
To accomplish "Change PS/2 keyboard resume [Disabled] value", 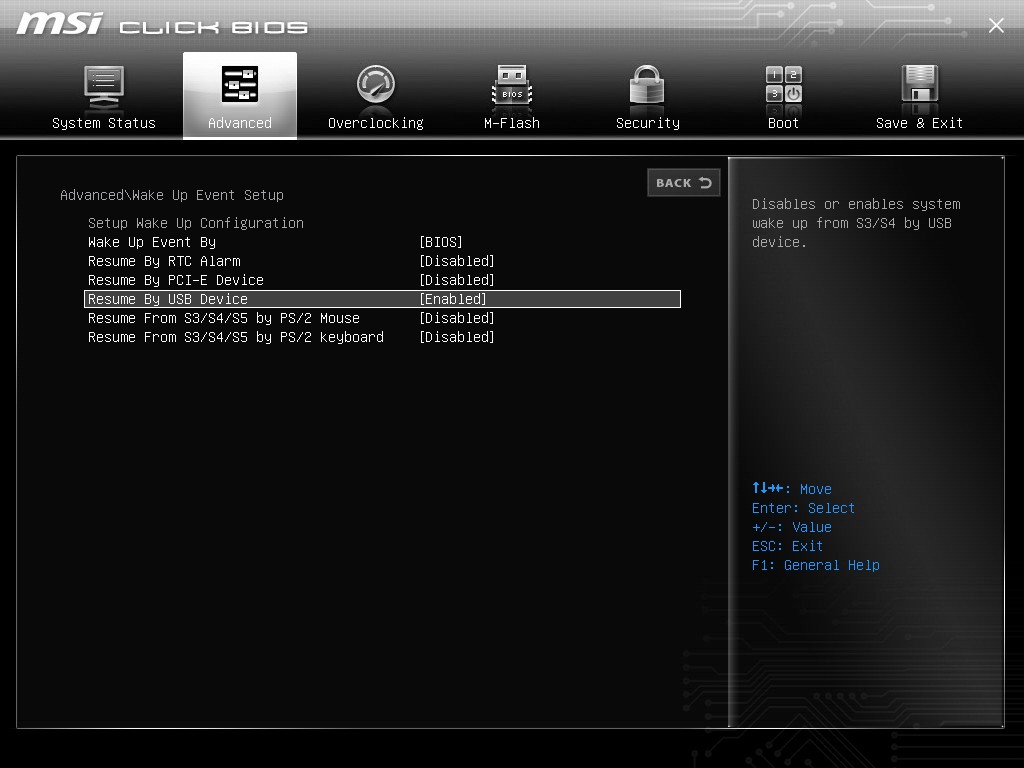I will click(456, 337).
